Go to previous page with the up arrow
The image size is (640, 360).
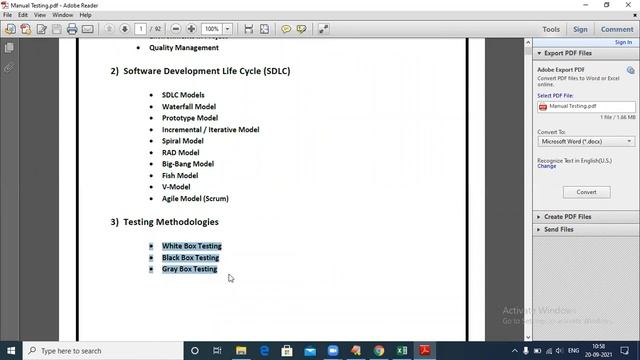click(x=109, y=29)
